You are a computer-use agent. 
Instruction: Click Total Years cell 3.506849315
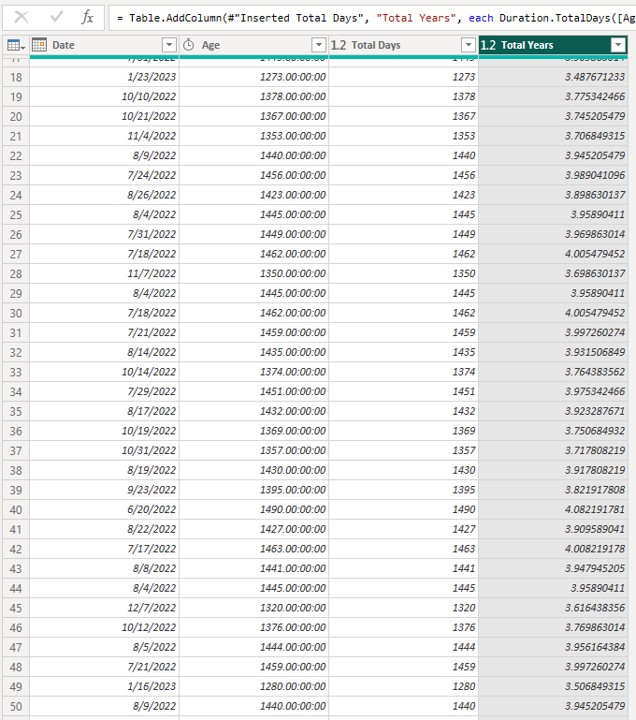pos(553,686)
